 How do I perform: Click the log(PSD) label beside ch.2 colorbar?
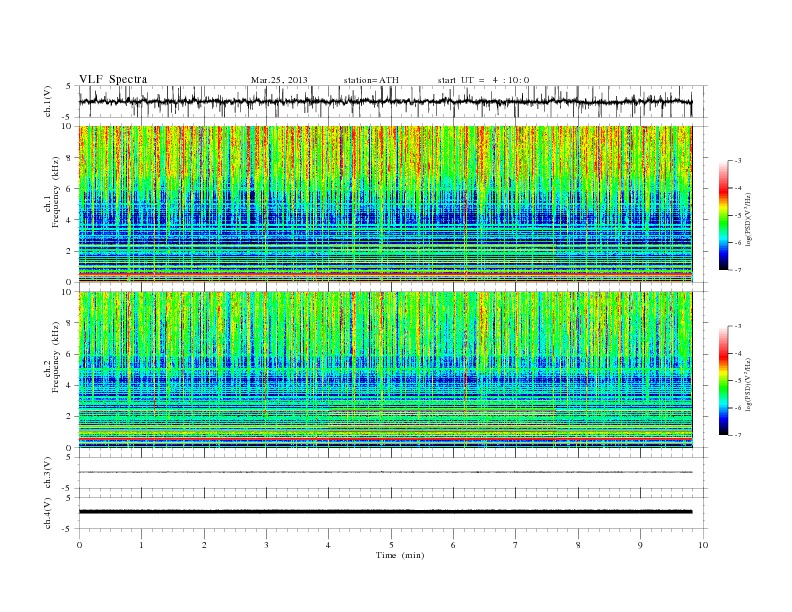(749, 384)
